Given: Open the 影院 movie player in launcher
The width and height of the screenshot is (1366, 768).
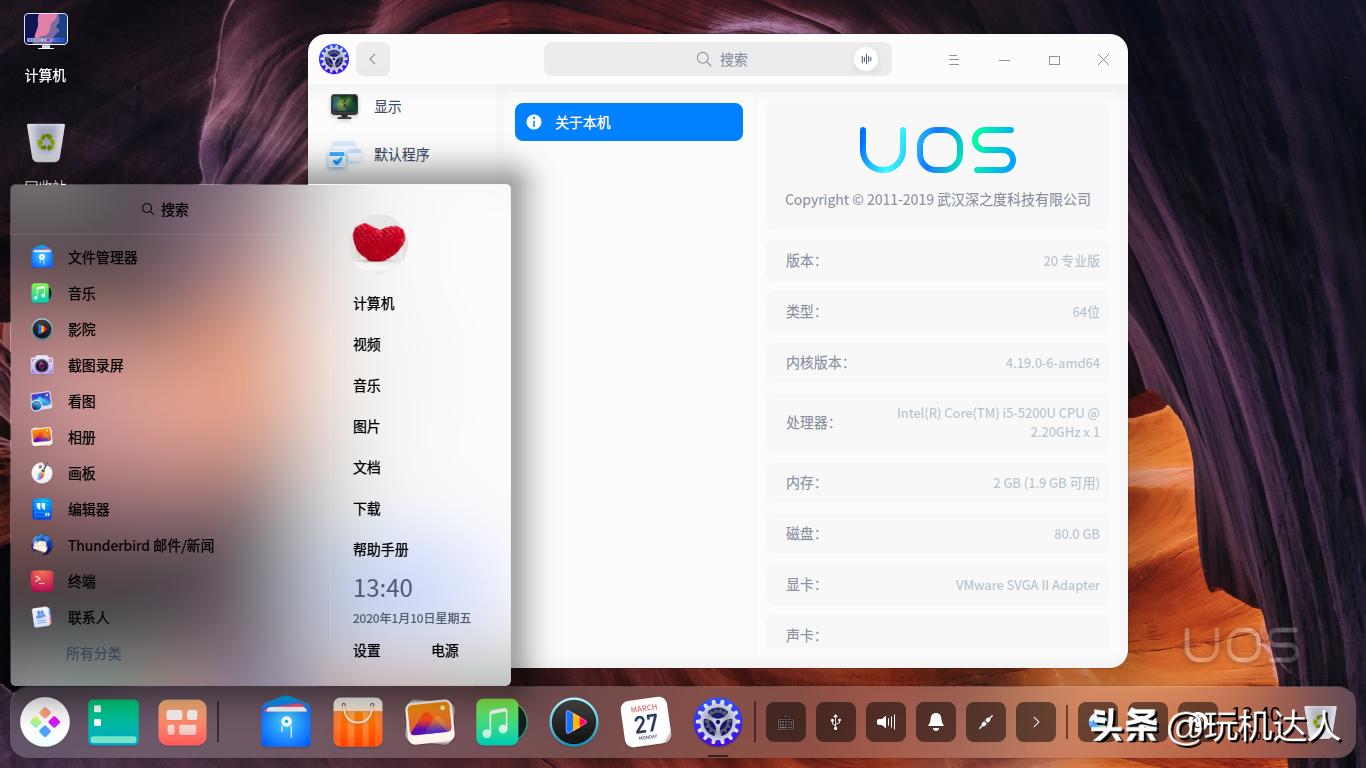Looking at the screenshot, I should pos(81,329).
